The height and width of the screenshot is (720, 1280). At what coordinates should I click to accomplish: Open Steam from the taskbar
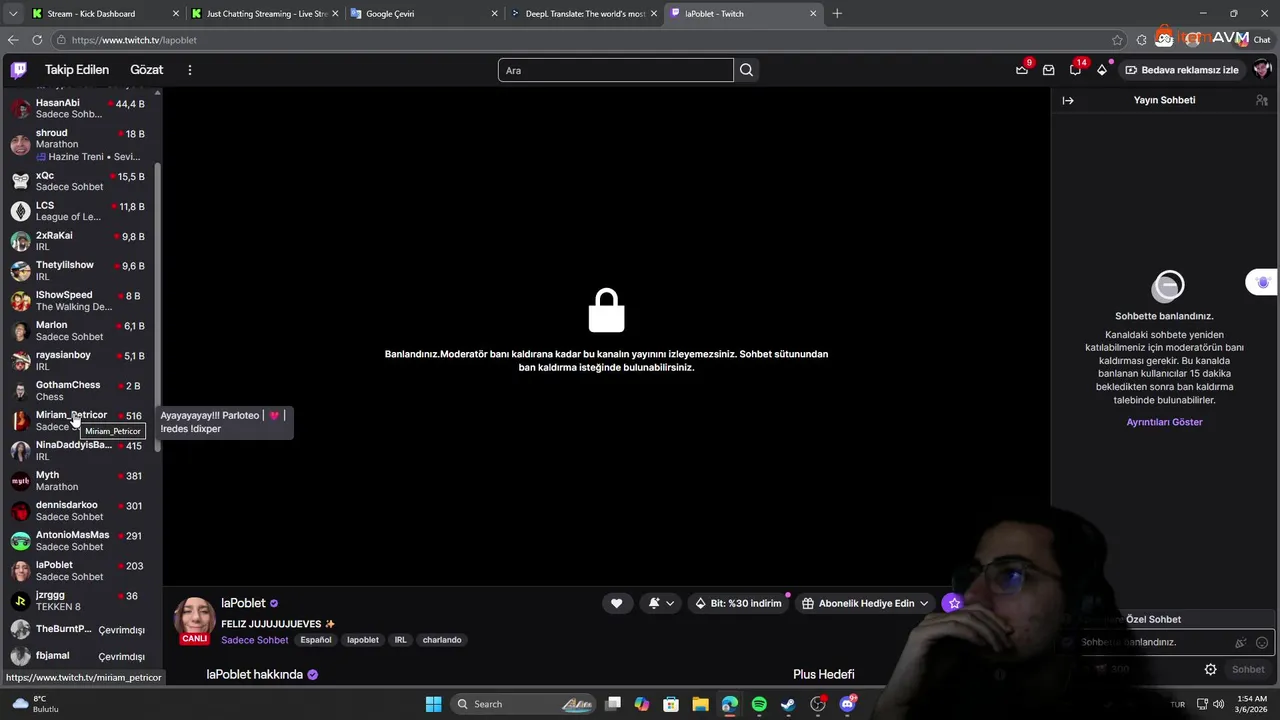click(788, 704)
